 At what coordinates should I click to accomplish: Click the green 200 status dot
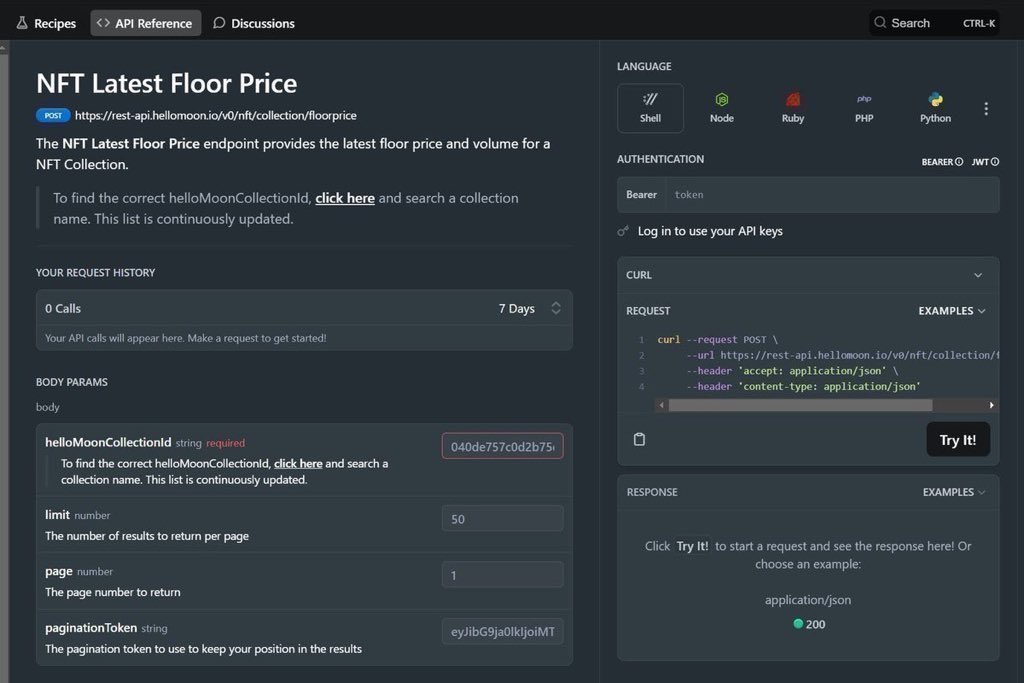(797, 624)
